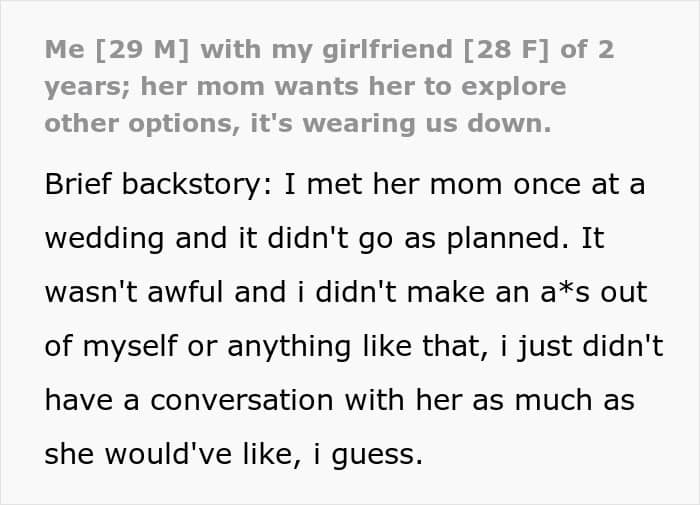Click 'she would've like, i guess.' line
The width and height of the screenshot is (700, 505).
[235, 453]
